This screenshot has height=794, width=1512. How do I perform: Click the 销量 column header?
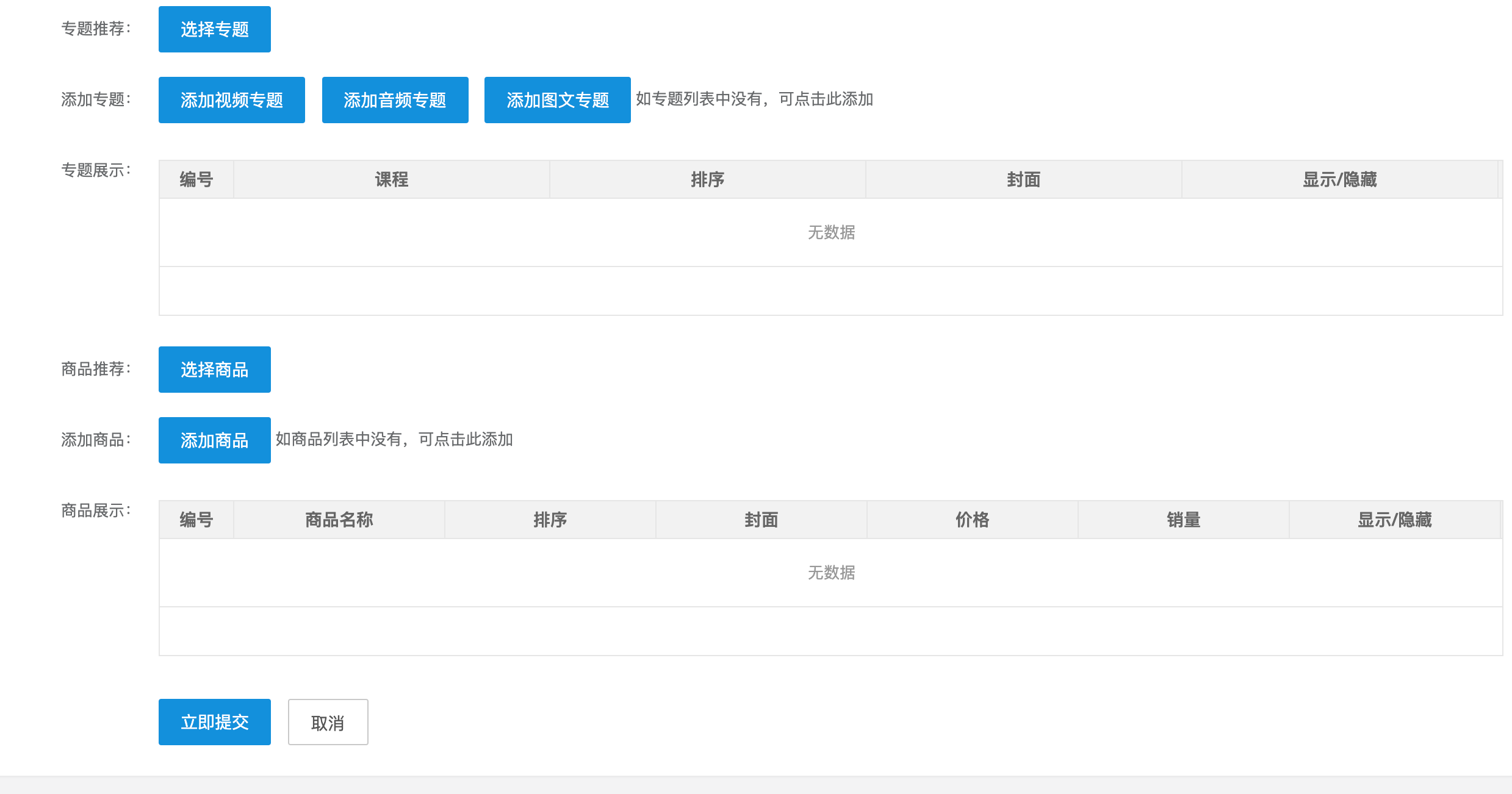(x=1184, y=520)
